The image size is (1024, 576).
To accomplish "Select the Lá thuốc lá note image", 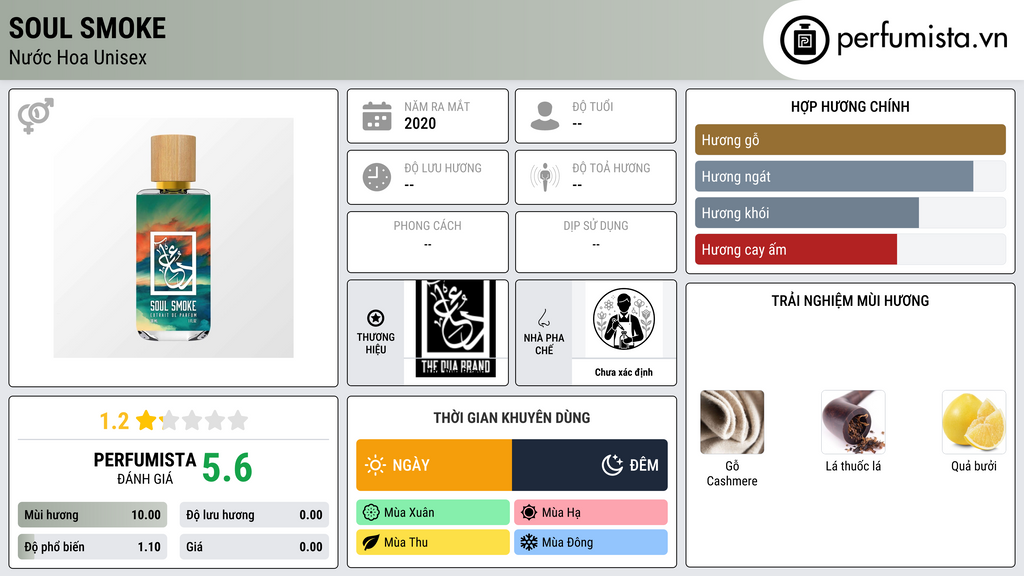I will pos(853,422).
